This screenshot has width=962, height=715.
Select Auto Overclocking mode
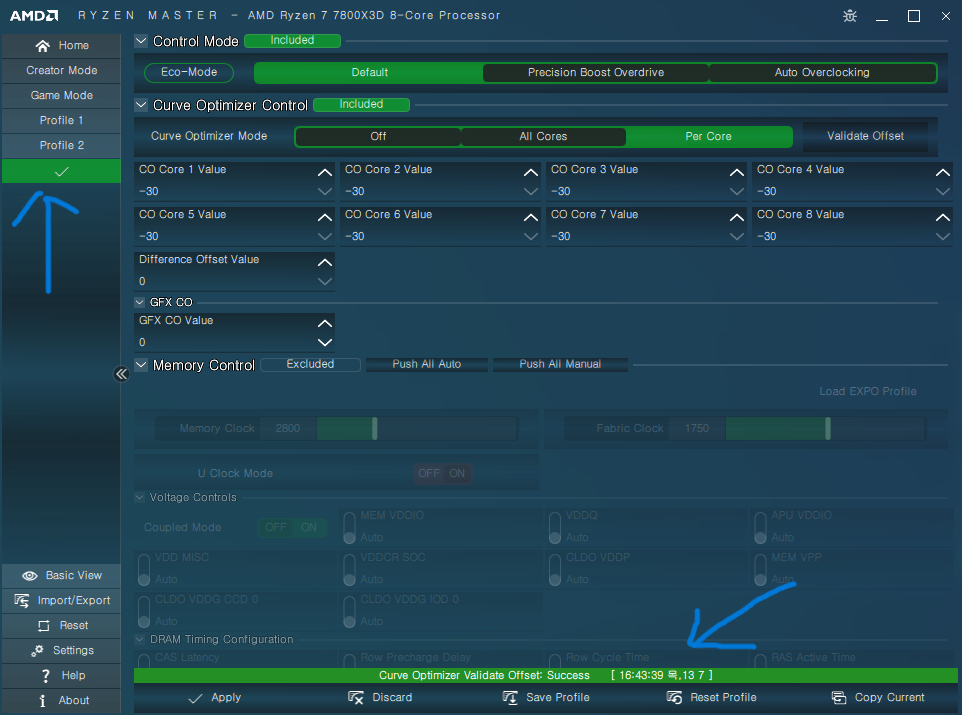[x=822, y=72]
